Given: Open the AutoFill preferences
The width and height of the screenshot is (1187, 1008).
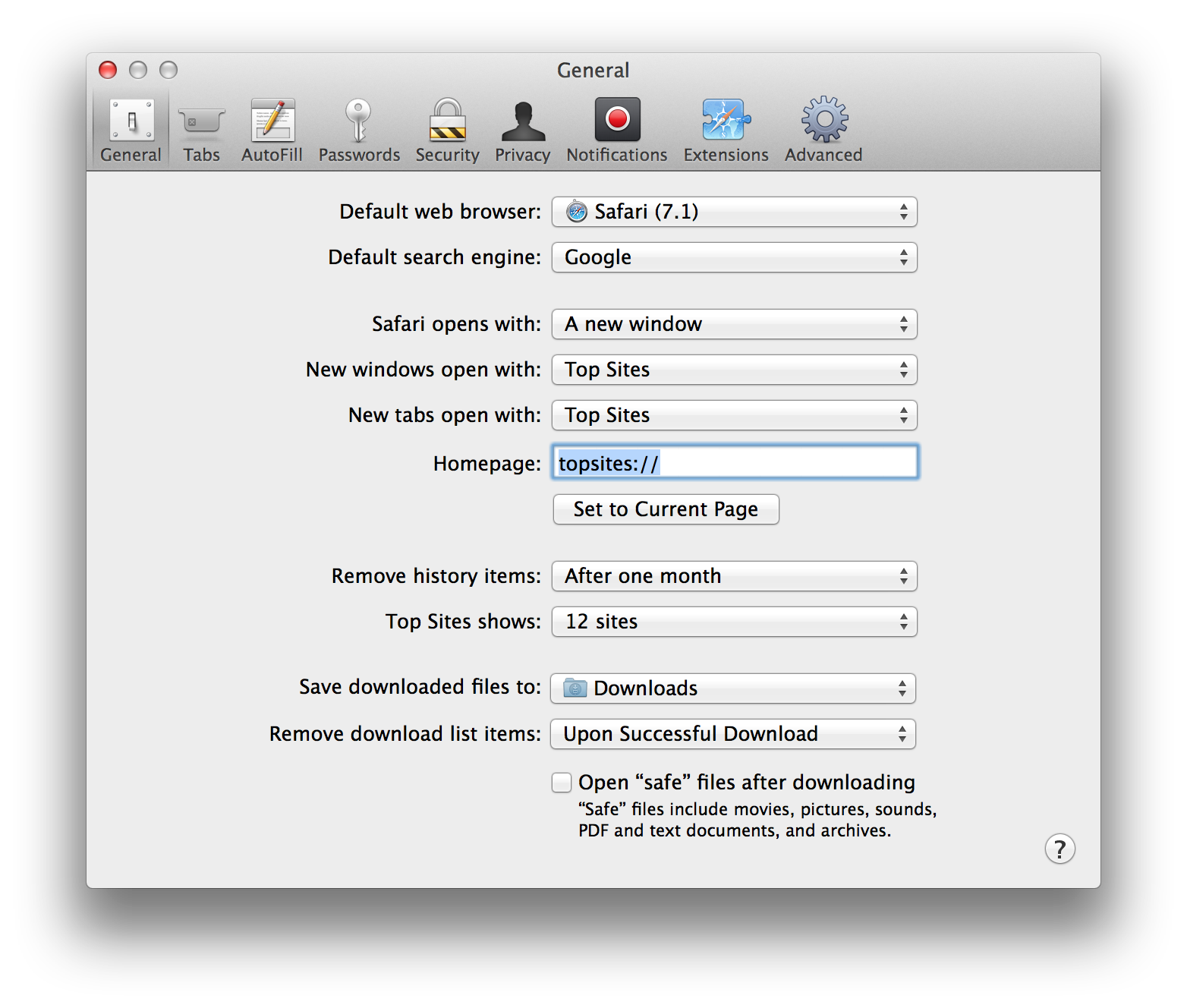Looking at the screenshot, I should (x=272, y=131).
